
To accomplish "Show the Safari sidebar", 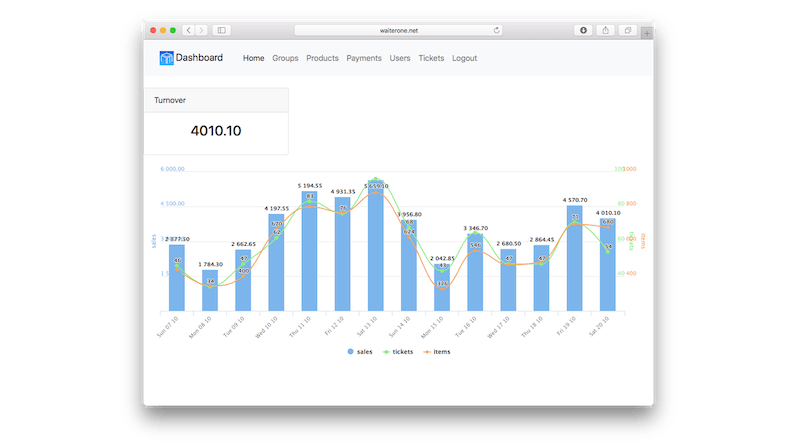I will pyautogui.click(x=222, y=31).
